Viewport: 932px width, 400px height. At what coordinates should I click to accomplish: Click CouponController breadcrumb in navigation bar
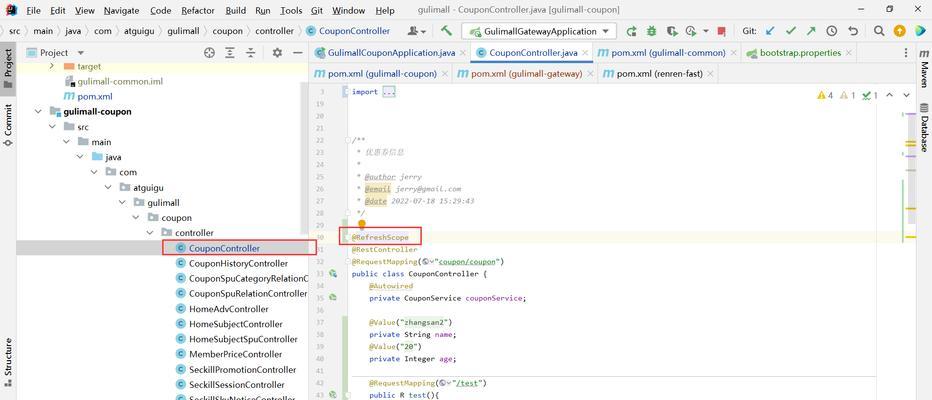[348, 31]
